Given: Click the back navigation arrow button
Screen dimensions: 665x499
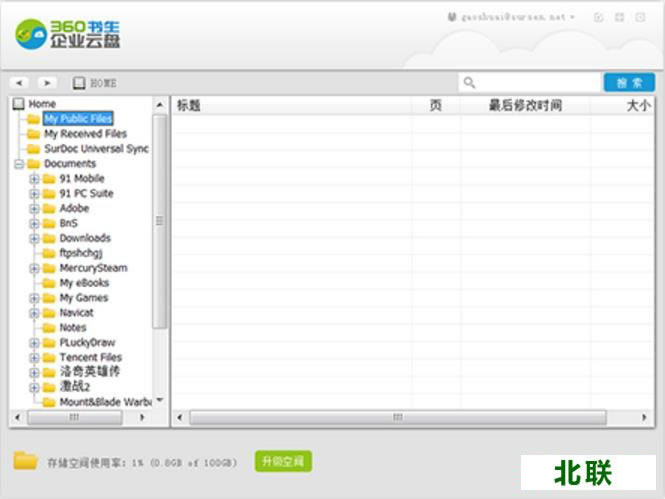Looking at the screenshot, I should 18,83.
